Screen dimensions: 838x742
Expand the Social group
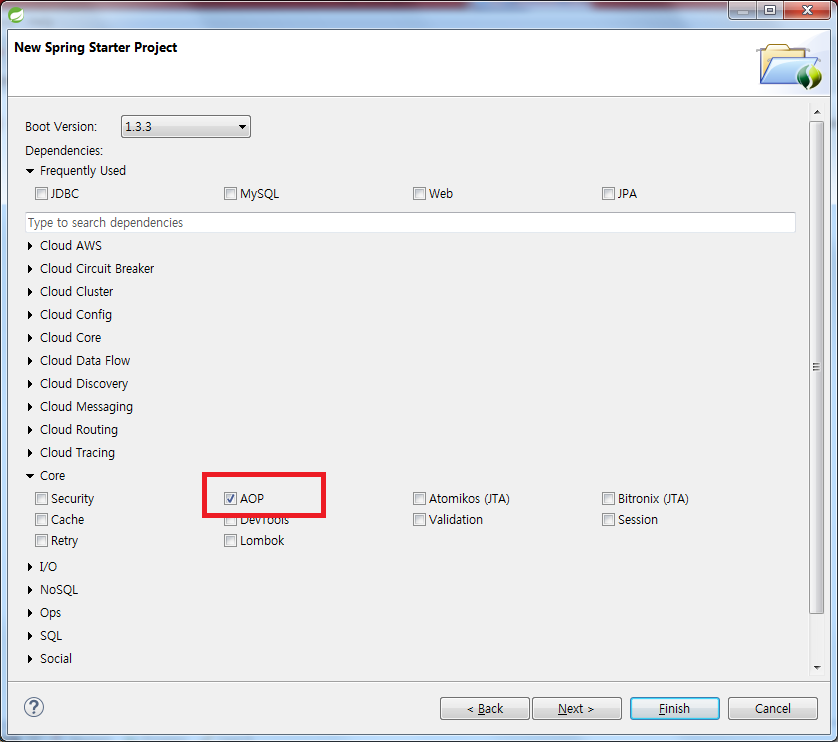[x=30, y=659]
